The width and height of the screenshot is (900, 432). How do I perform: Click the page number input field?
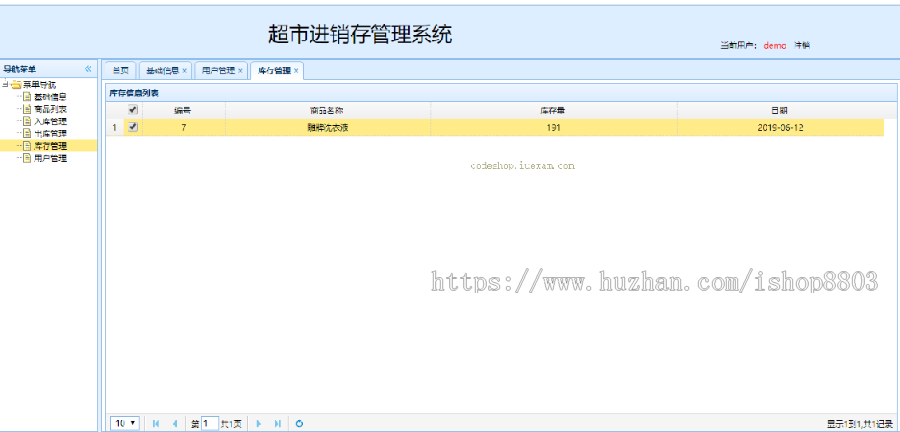click(x=210, y=424)
